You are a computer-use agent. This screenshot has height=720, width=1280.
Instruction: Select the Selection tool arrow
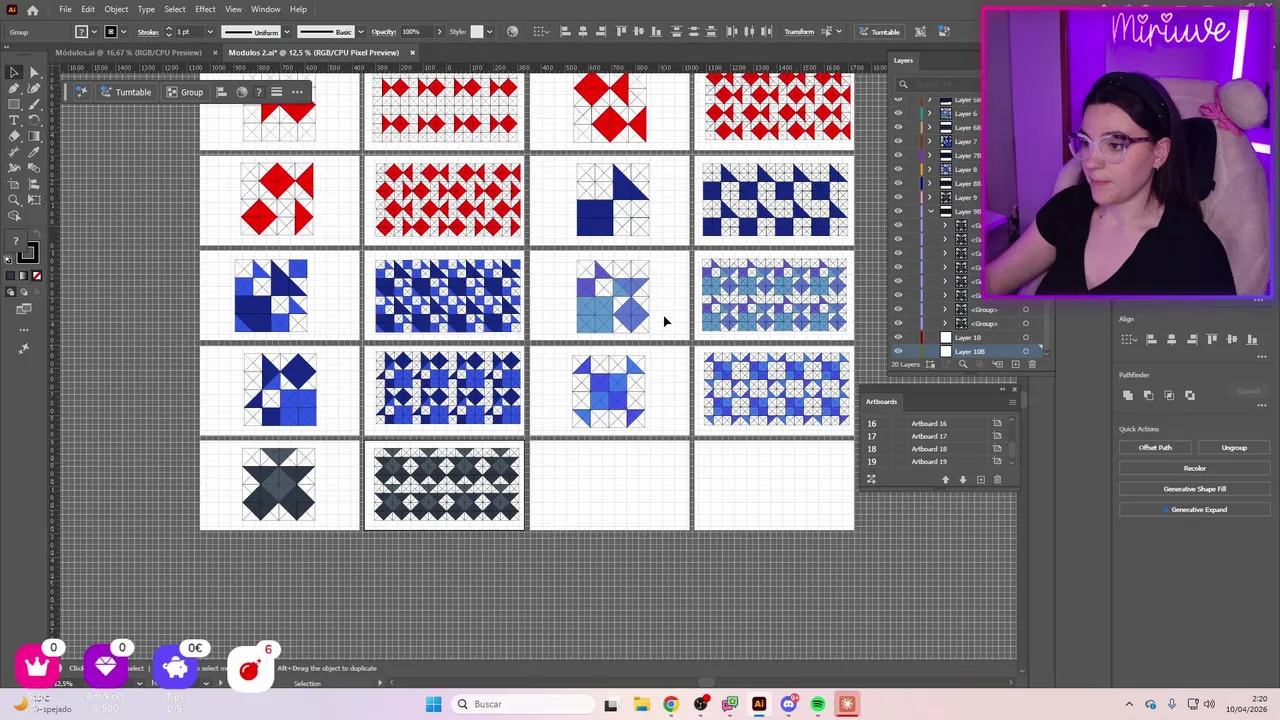[x=14, y=72]
